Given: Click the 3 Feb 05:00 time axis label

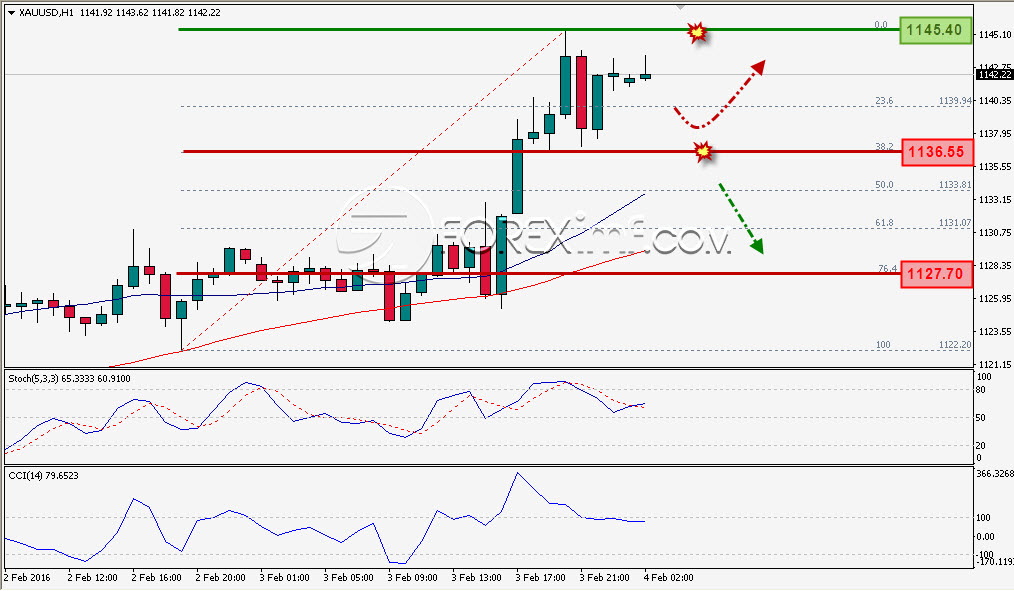Looking at the screenshot, I should click(x=349, y=578).
